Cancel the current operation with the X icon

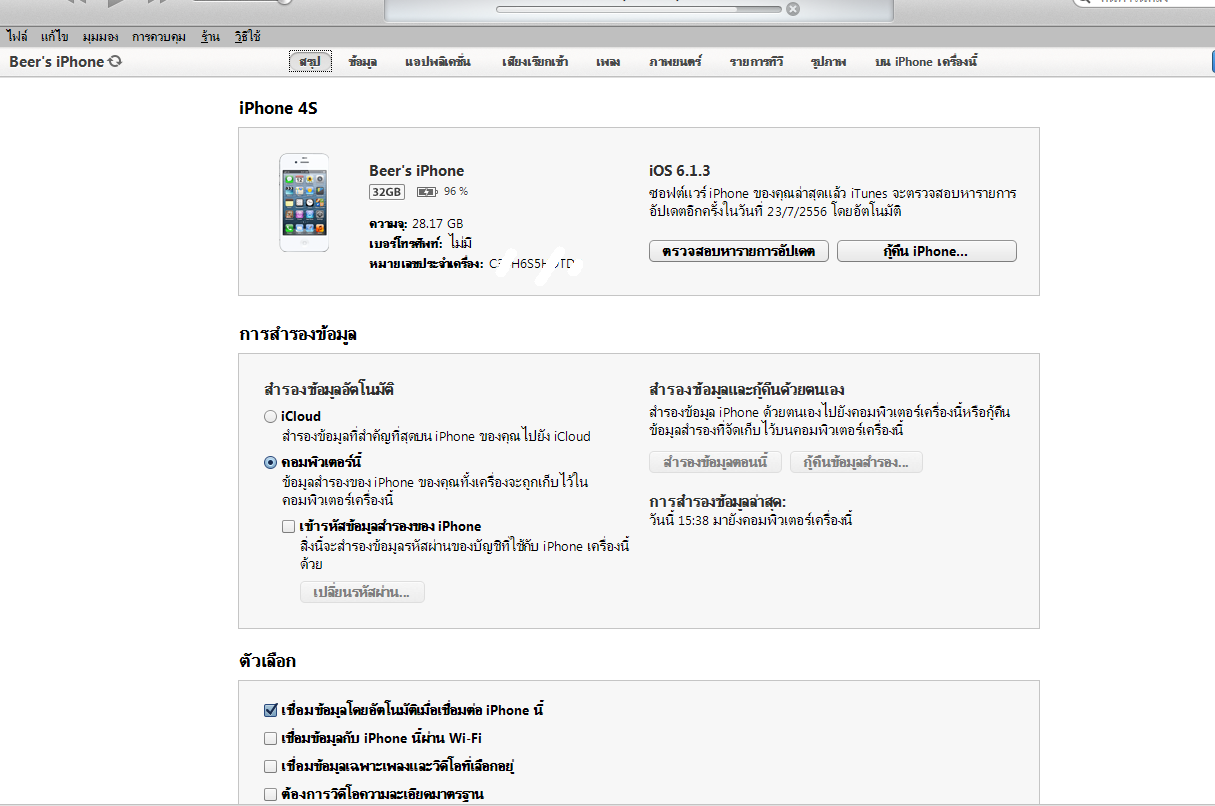click(792, 9)
